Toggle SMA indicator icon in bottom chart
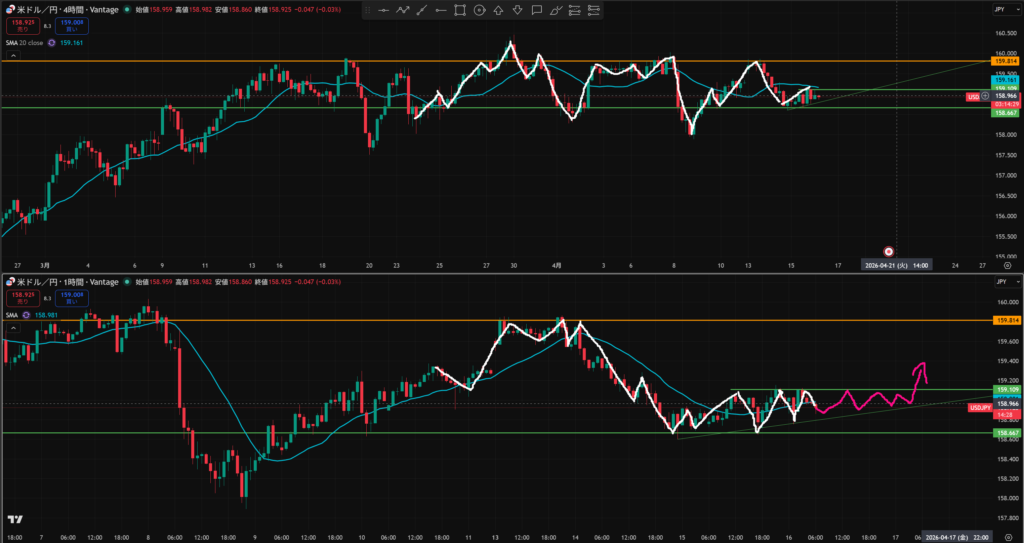Viewport: 1024px width, 543px height. pyautogui.click(x=27, y=315)
